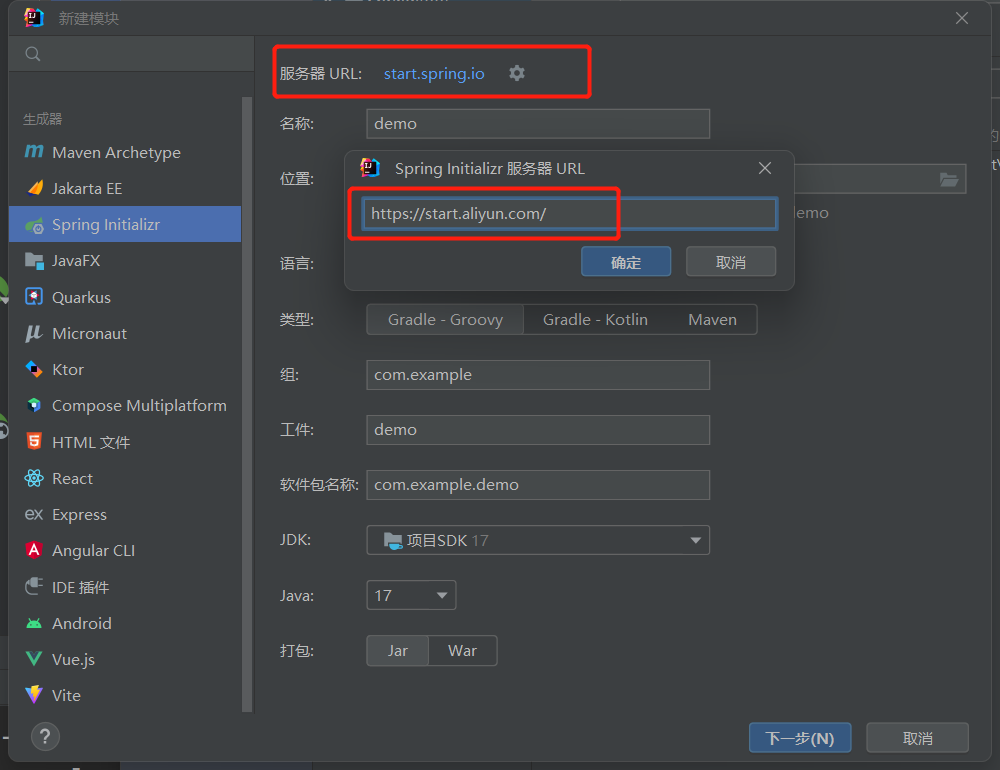Select Gradle - Kotlin project type
This screenshot has width=1000, height=770.
pyautogui.click(x=595, y=319)
